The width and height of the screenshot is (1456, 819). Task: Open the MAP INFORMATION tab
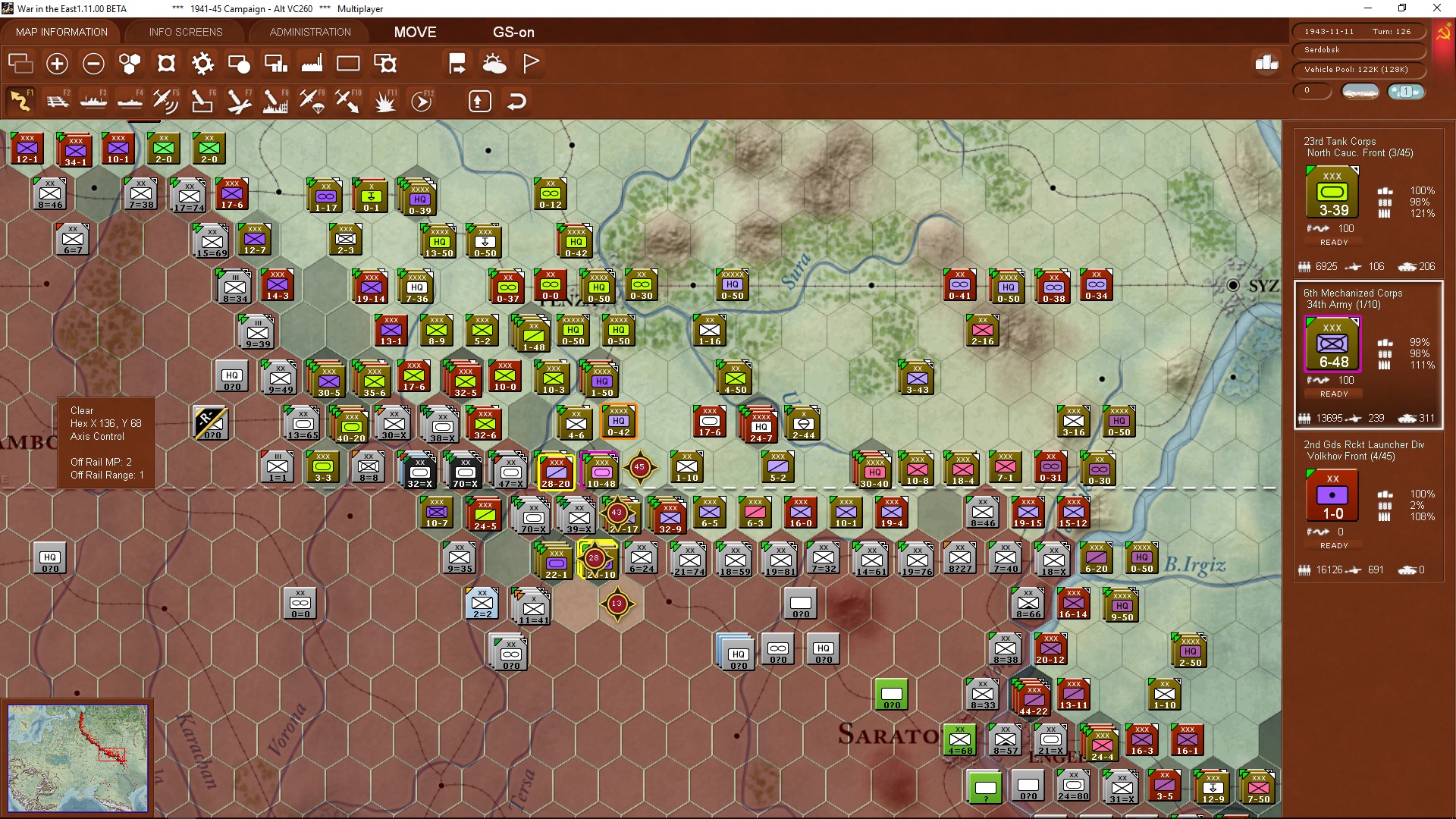(61, 32)
